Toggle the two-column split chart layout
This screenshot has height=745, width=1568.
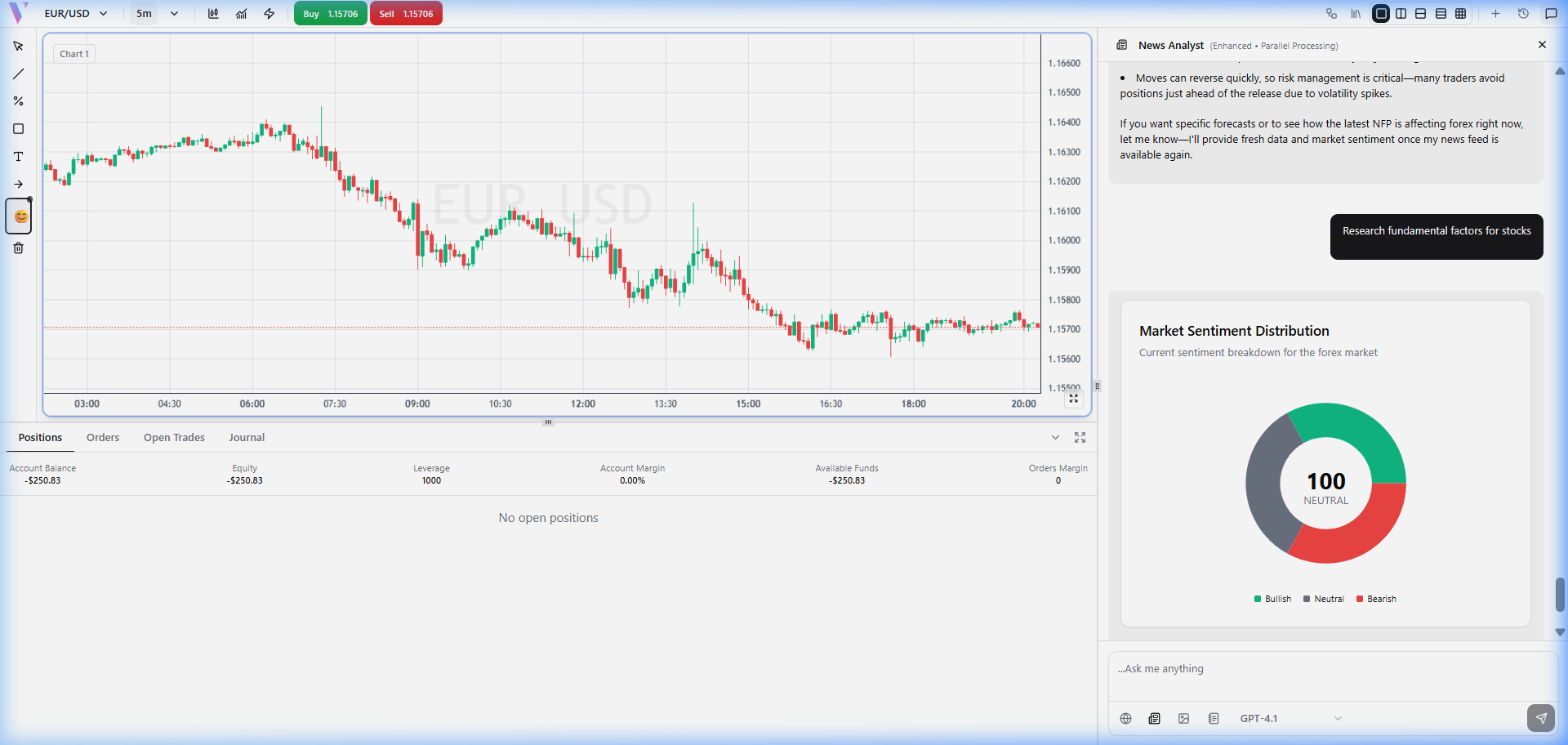[x=1401, y=14]
